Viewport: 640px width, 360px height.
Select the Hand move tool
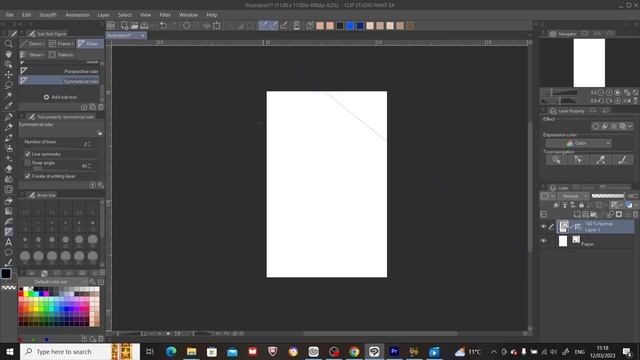(8, 54)
